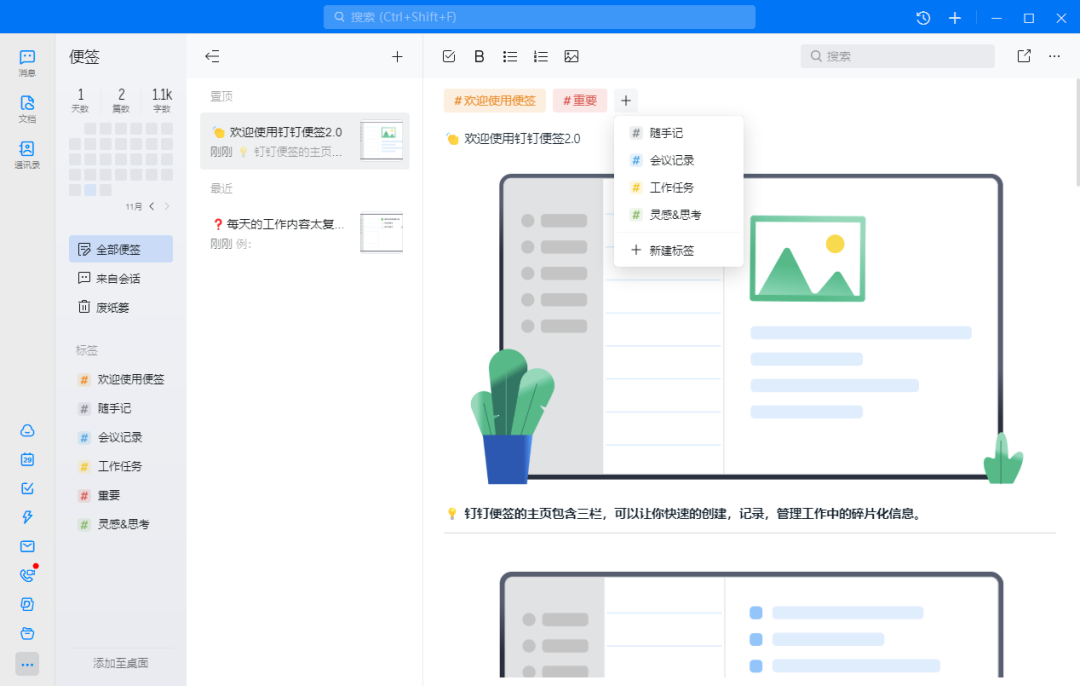The image size is (1080, 686).
Task: Select 随手记 in tag dropdown
Action: coord(678,133)
